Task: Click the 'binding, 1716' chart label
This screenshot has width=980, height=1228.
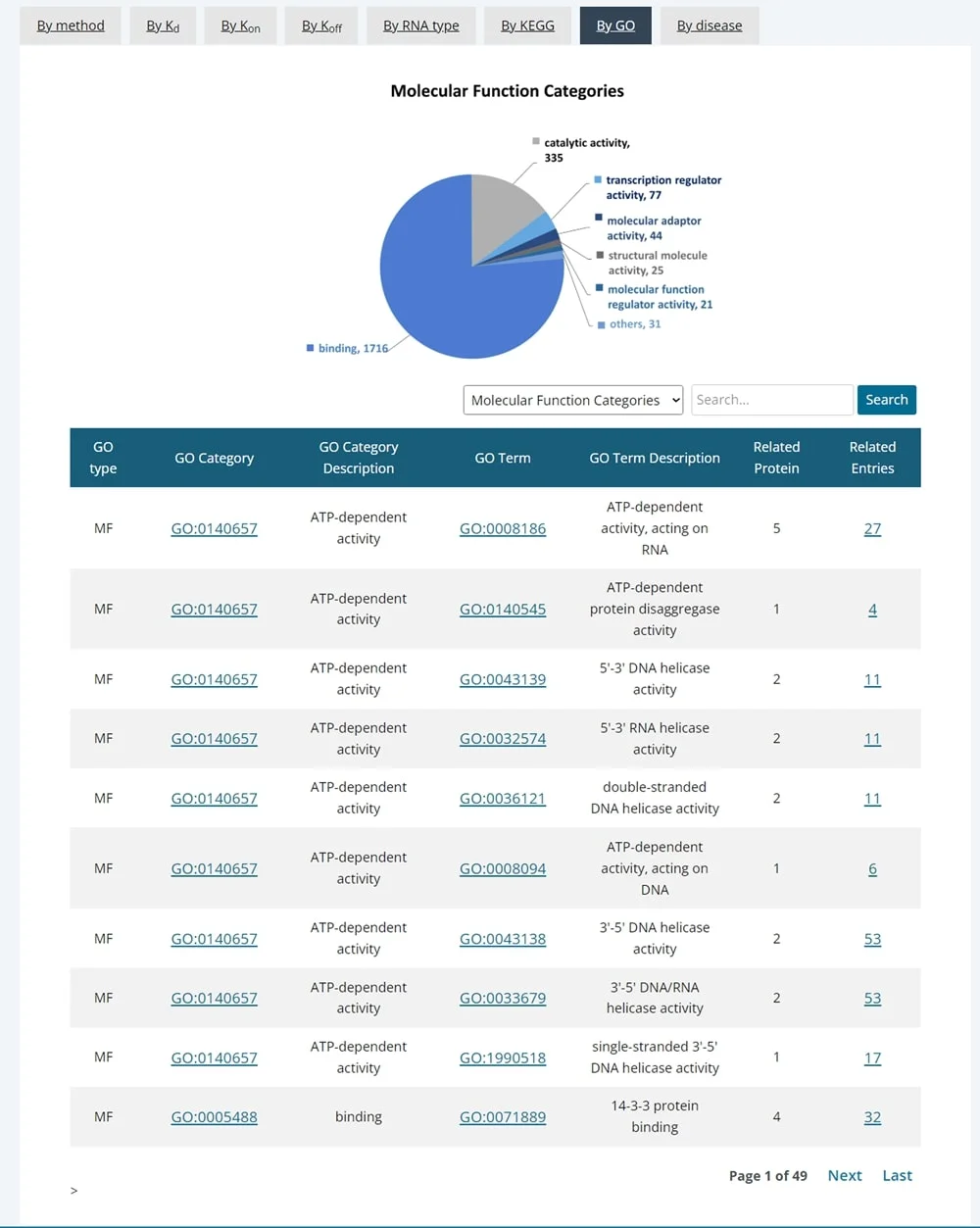Action: coord(354,348)
